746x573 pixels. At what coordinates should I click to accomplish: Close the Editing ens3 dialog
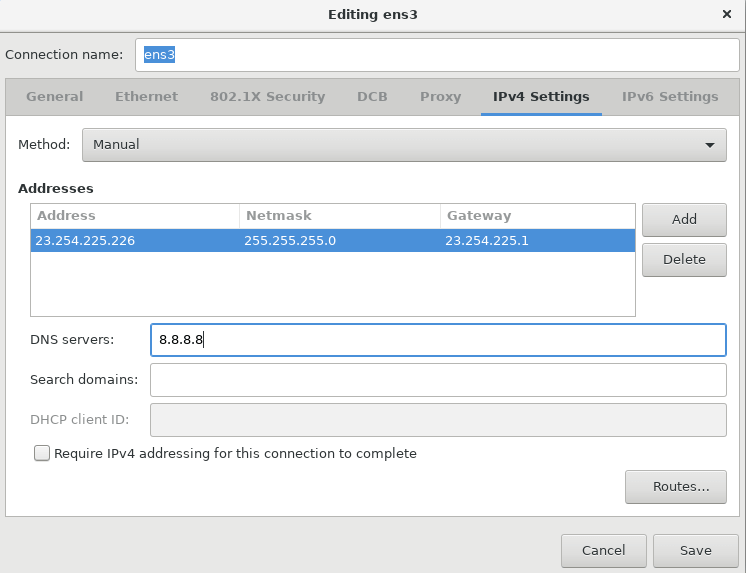pyautogui.click(x=727, y=15)
